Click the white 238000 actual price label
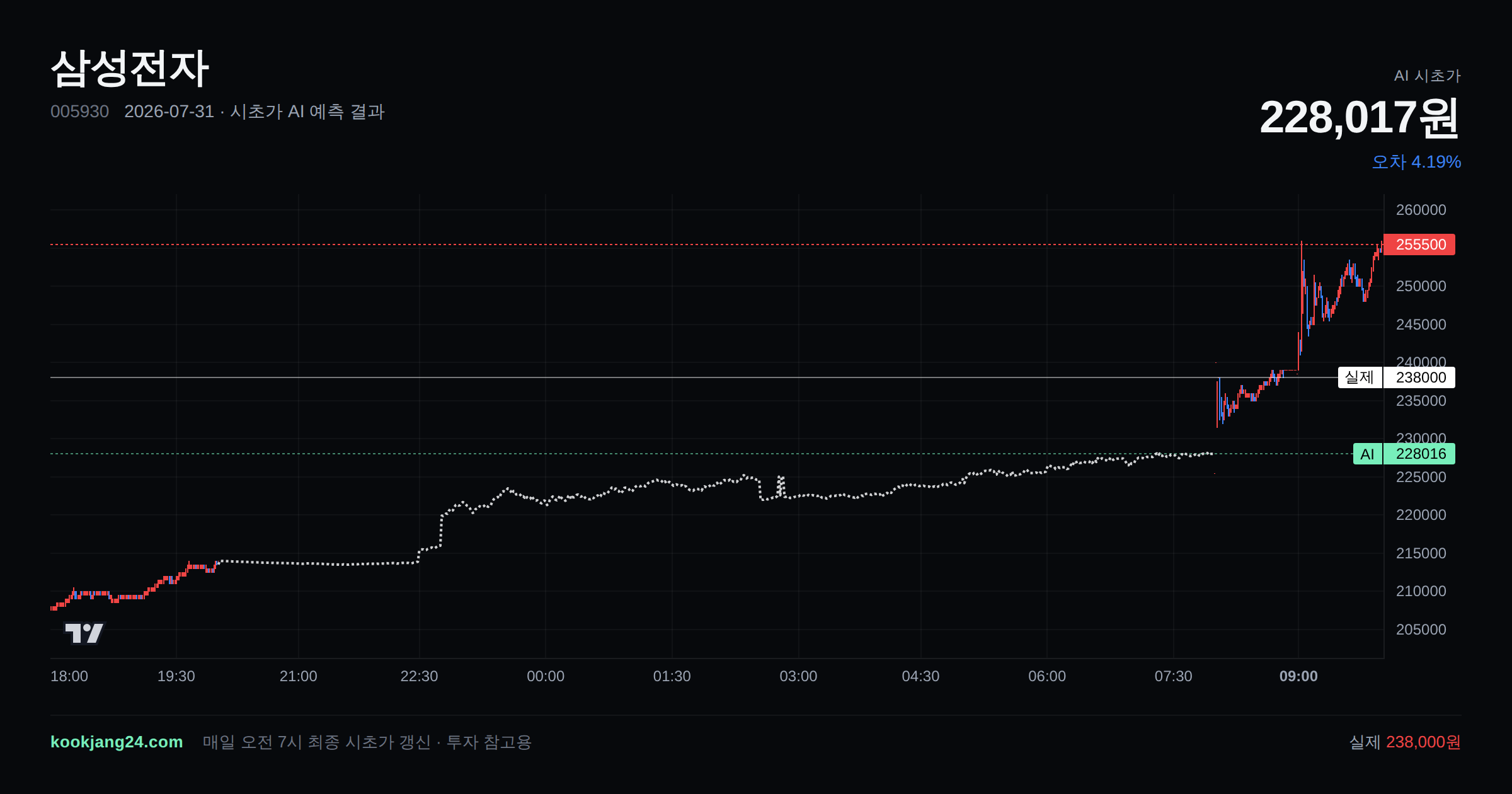The width and height of the screenshot is (1512, 794). (x=1419, y=377)
